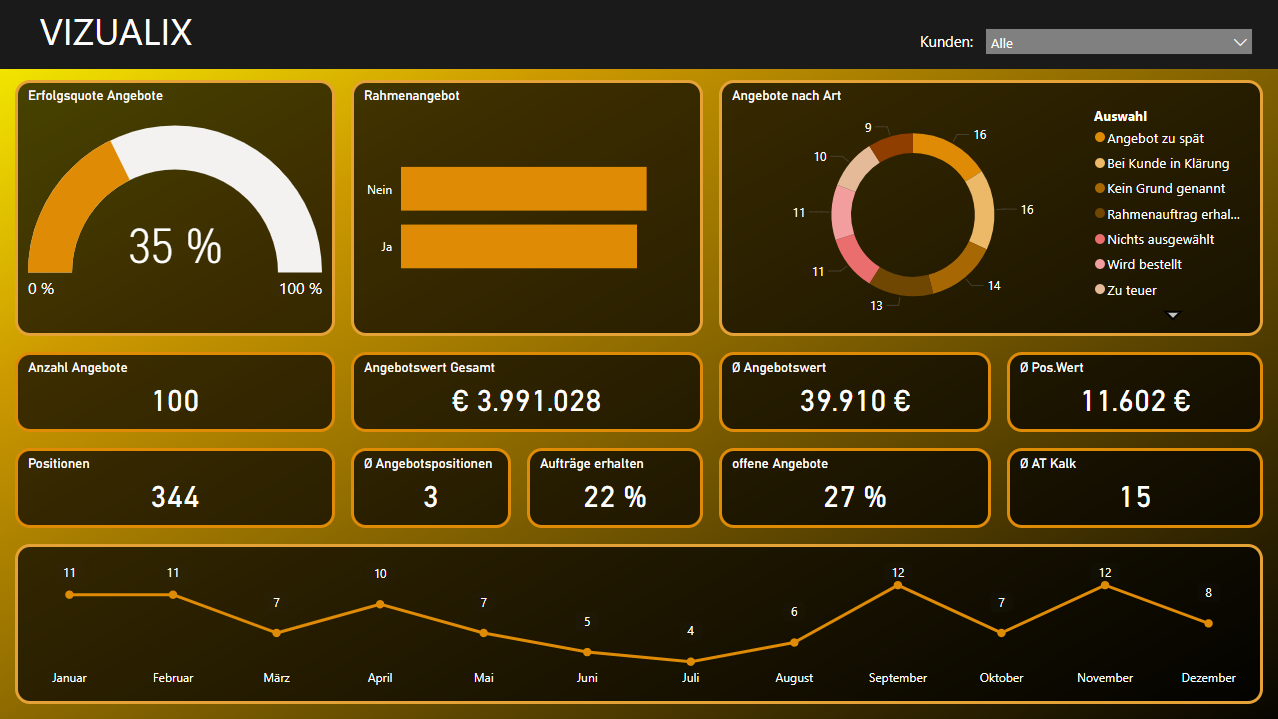The height and width of the screenshot is (719, 1278).
Task: Select 'Bei Kunde in Klärung' legend entry
Action: [x=1167, y=164]
